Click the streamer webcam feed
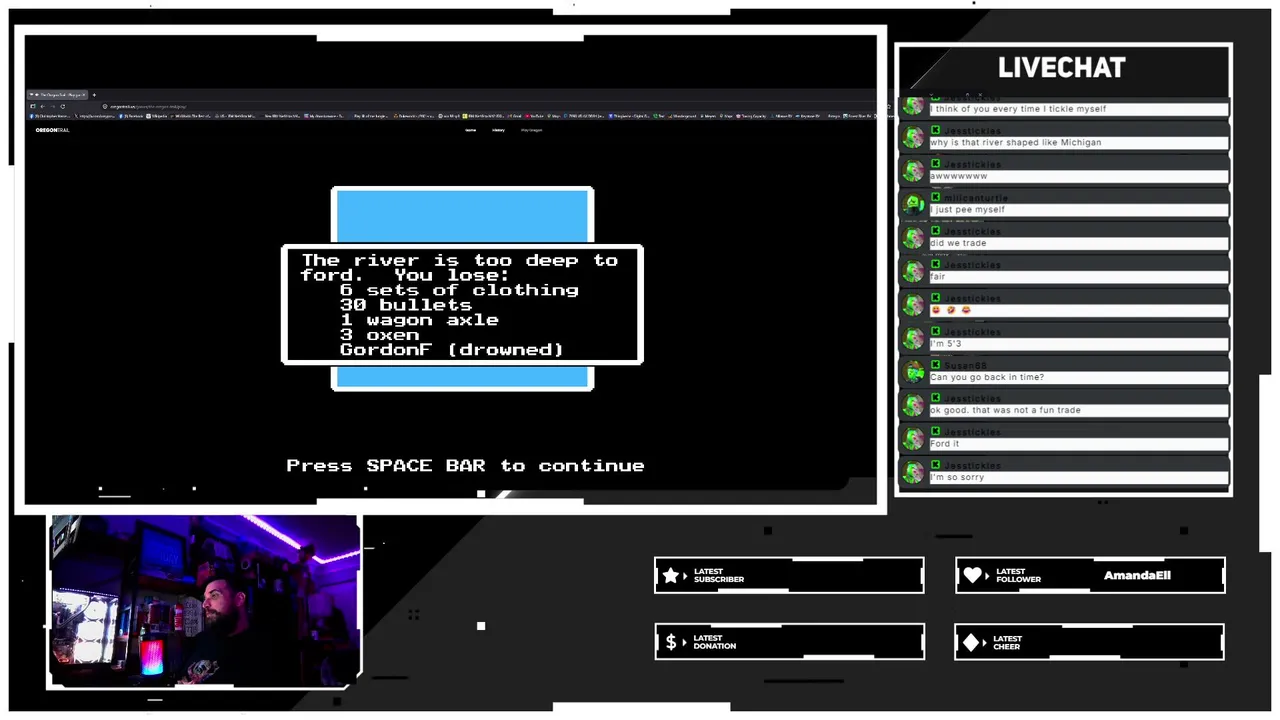The width and height of the screenshot is (1280, 720). (205, 601)
